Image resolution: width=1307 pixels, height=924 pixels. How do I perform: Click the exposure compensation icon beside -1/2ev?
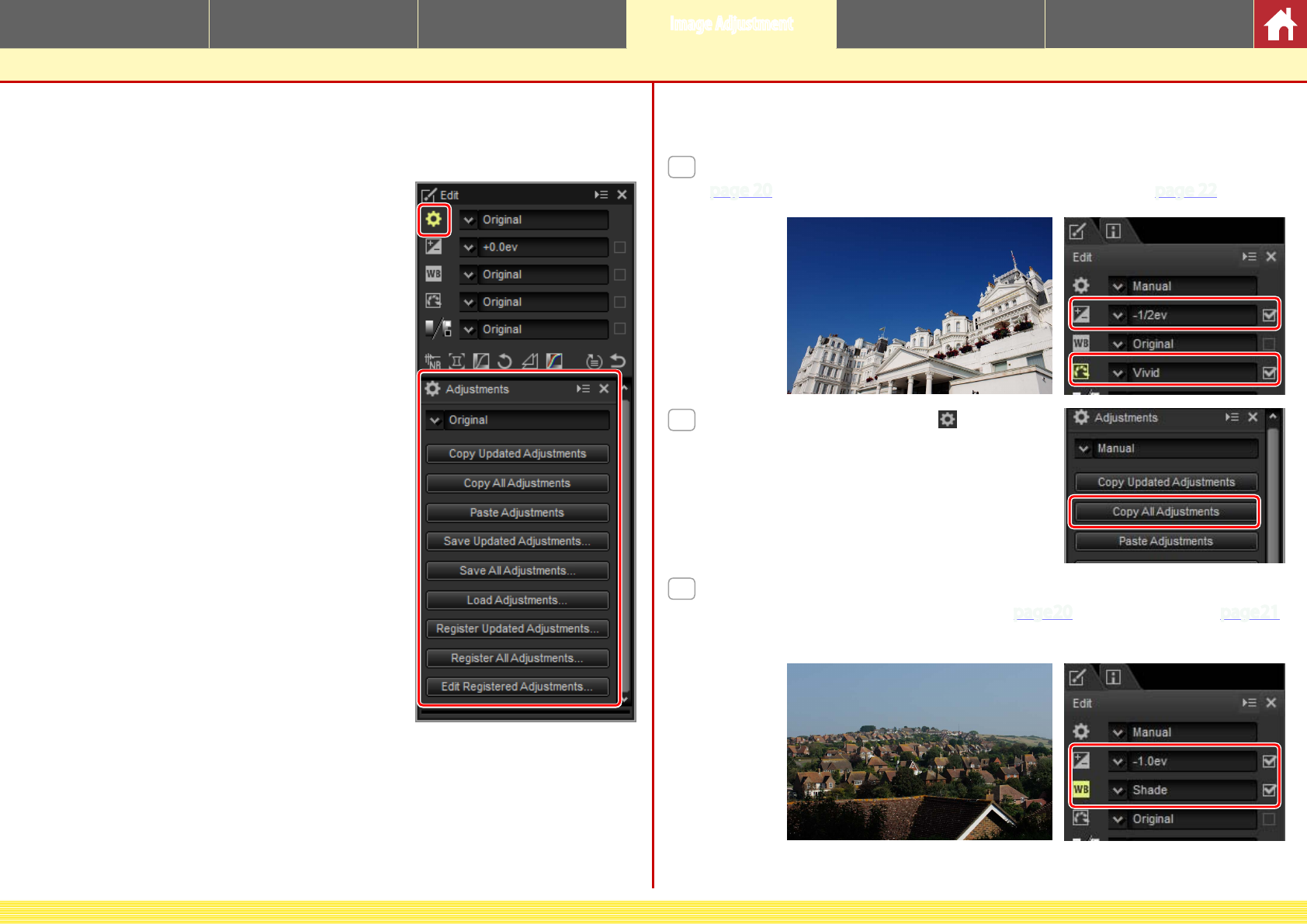click(x=1081, y=314)
